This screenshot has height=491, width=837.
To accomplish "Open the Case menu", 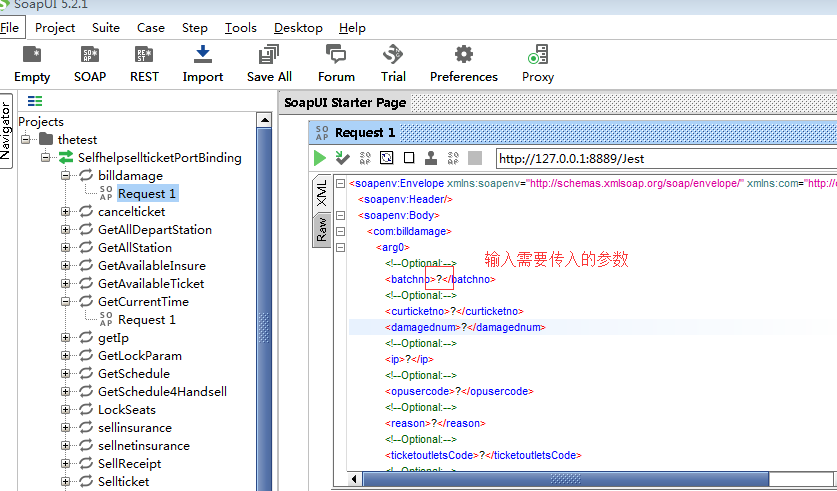I will point(151,28).
